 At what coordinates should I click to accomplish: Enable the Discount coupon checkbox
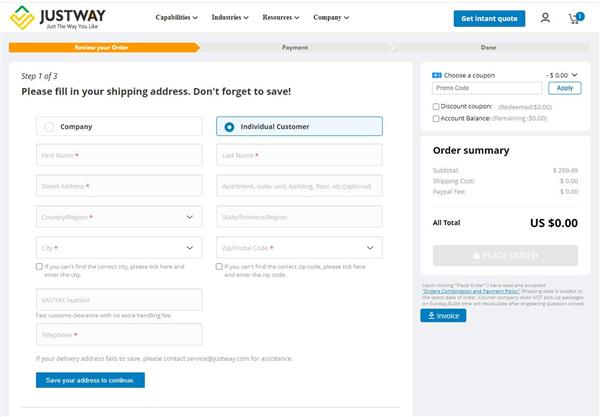pyautogui.click(x=436, y=106)
